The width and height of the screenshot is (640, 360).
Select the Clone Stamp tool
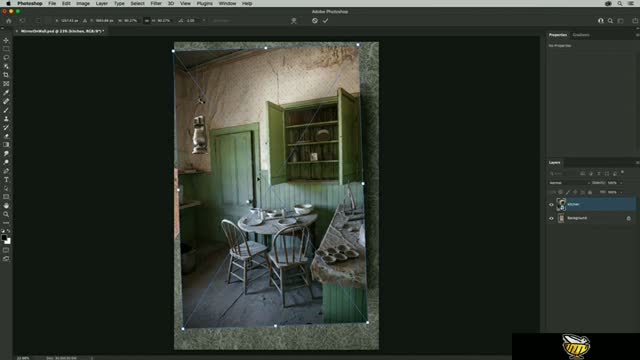tap(6, 119)
